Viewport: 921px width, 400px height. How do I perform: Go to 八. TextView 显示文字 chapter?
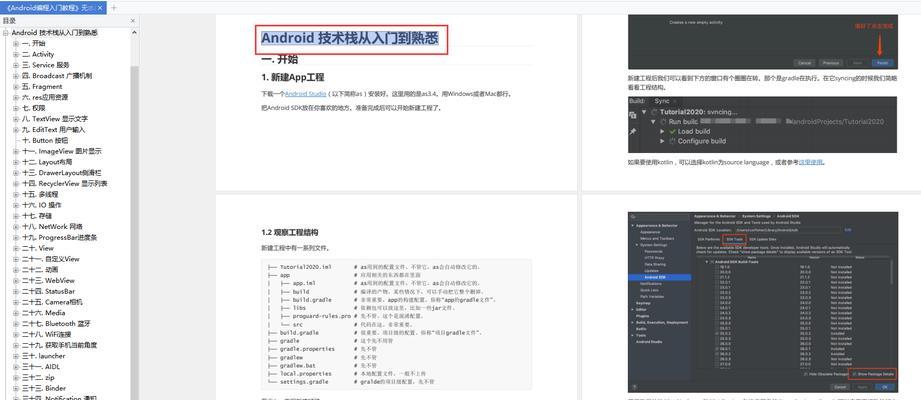click(55, 119)
